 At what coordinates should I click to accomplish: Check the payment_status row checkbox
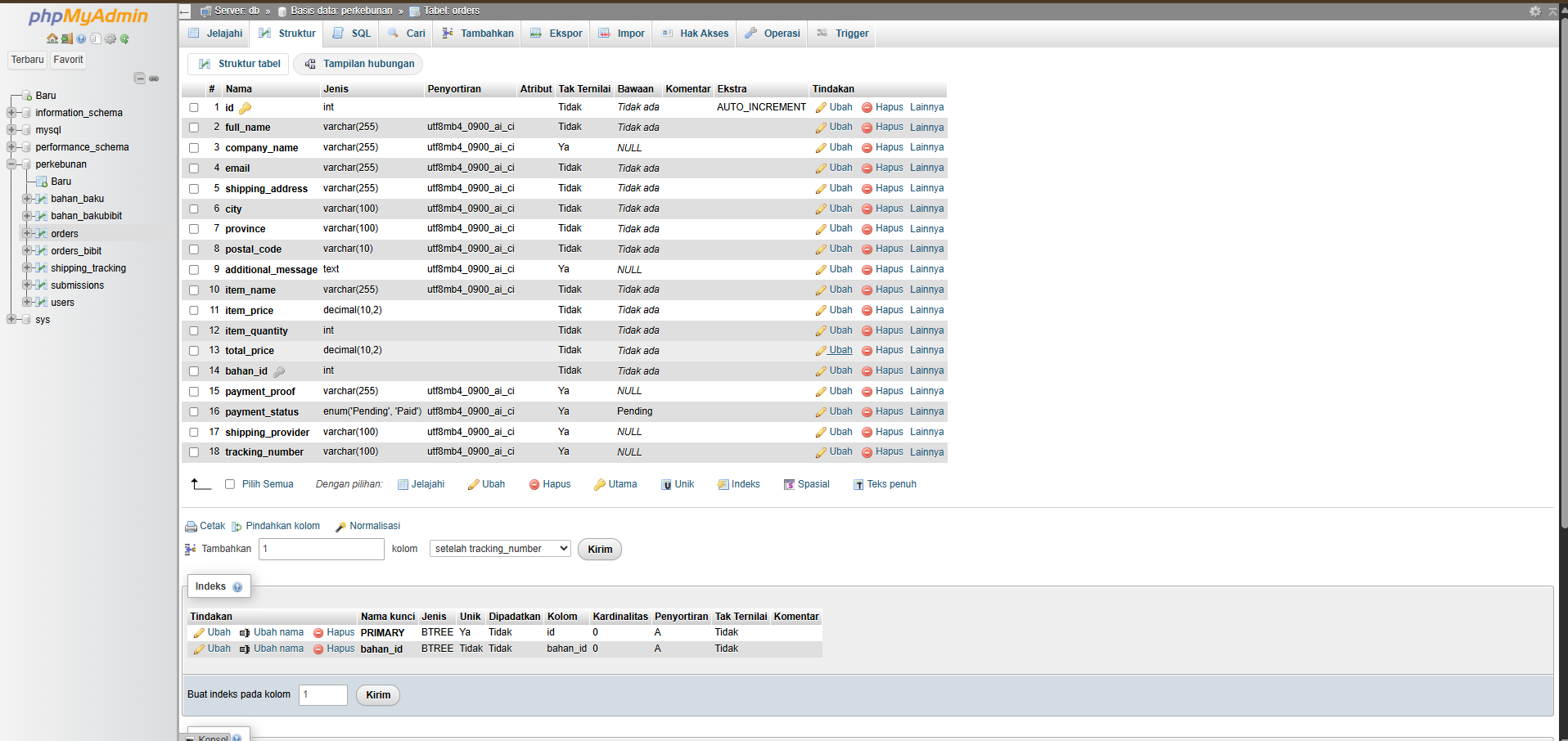(x=194, y=412)
